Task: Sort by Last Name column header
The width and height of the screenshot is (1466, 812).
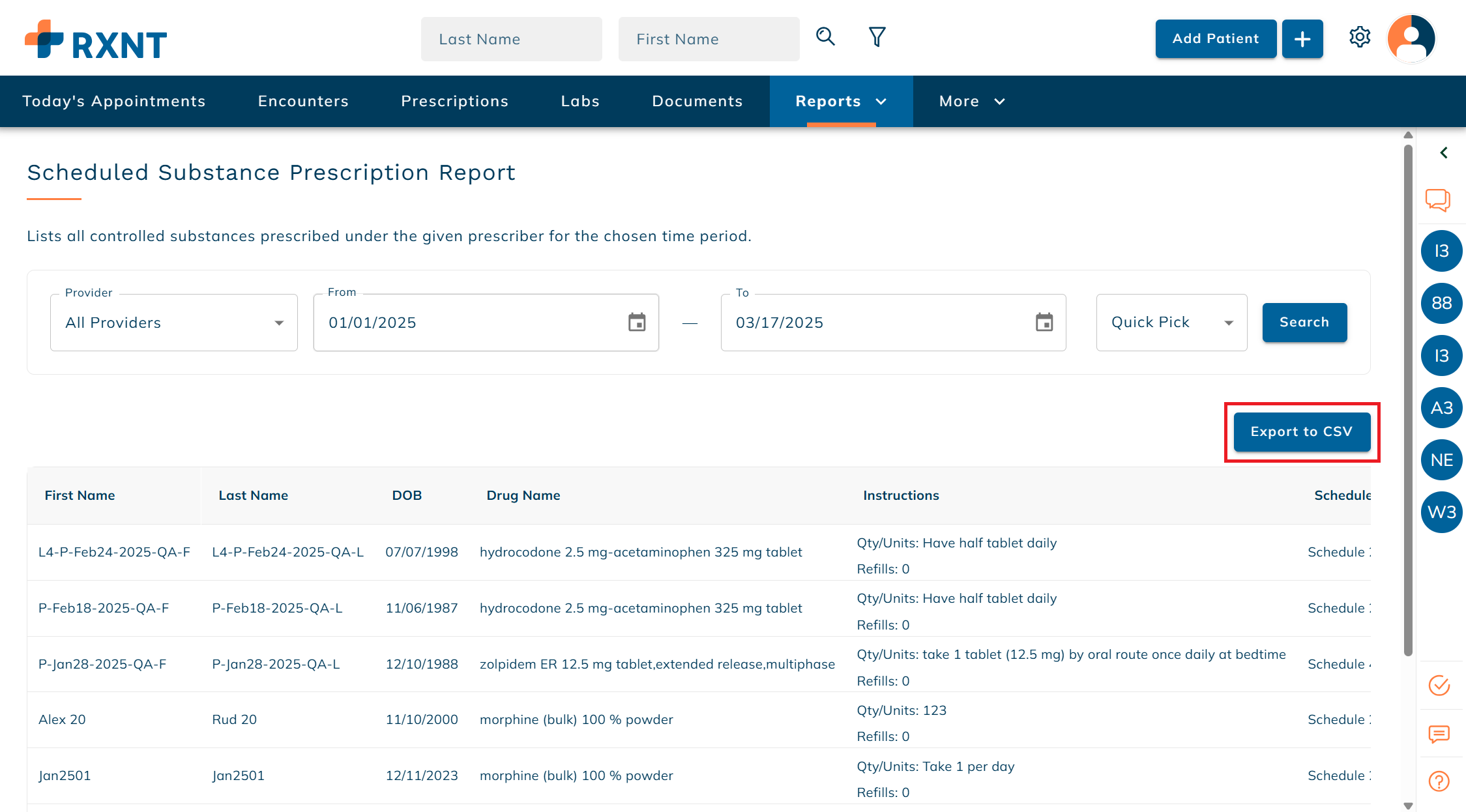Action: click(x=253, y=495)
